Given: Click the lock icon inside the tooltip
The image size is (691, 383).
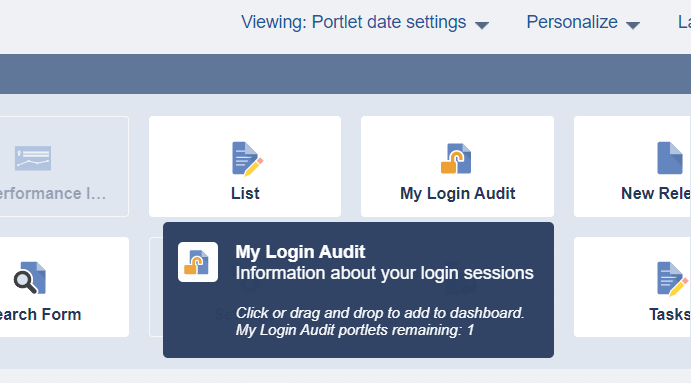Looking at the screenshot, I should point(198,262).
